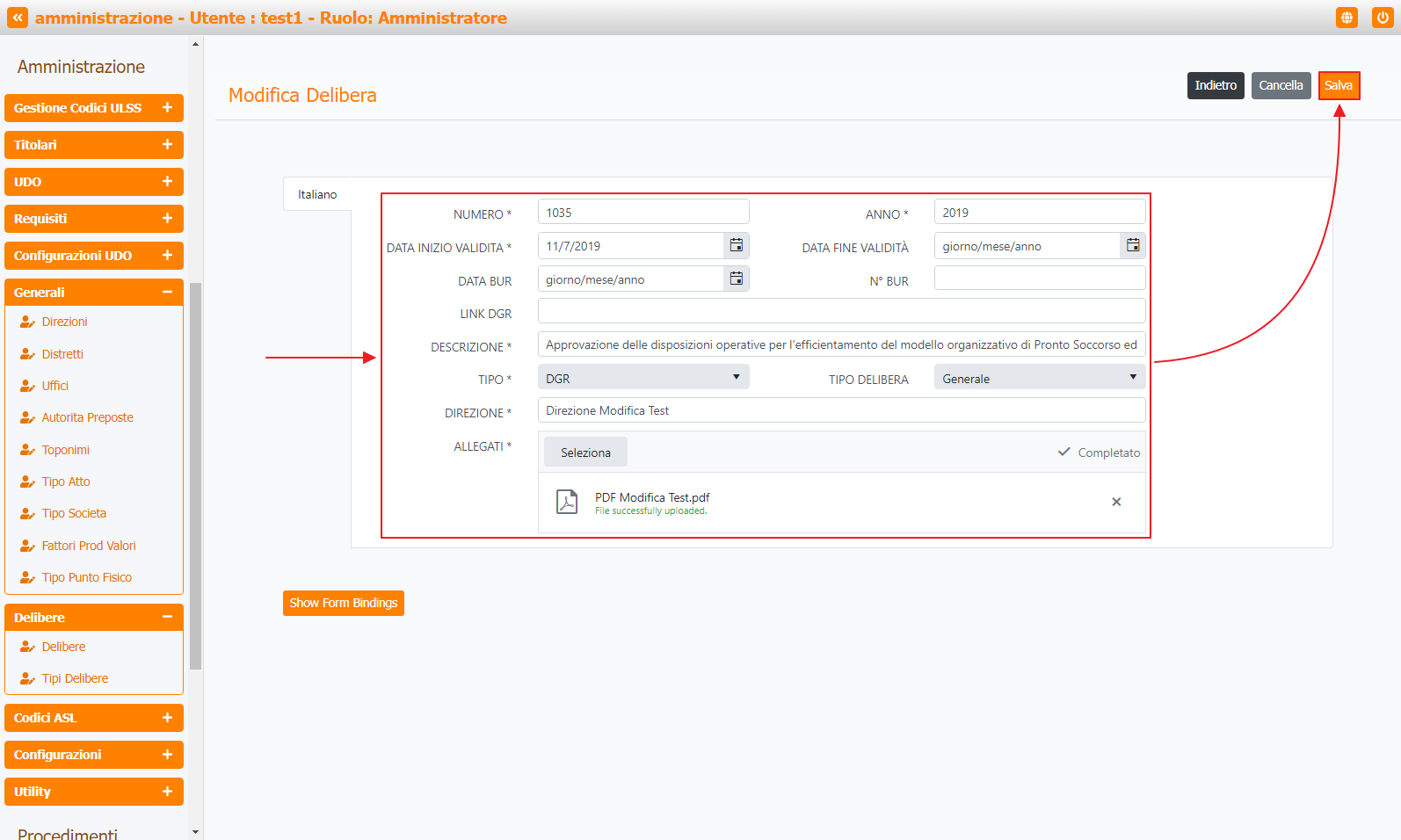
Task: Open Tipi Delibere in sidebar
Action: tap(75, 678)
